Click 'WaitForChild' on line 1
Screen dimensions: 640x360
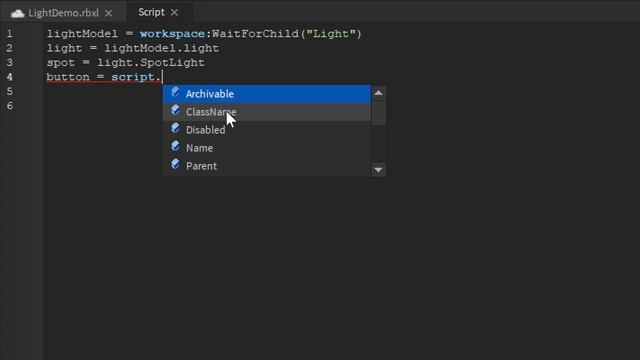(x=255, y=33)
